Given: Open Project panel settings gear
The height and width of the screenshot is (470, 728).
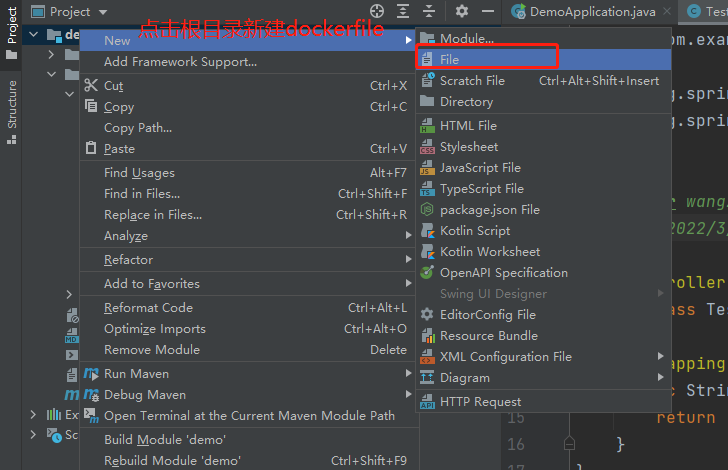Looking at the screenshot, I should pyautogui.click(x=462, y=11).
